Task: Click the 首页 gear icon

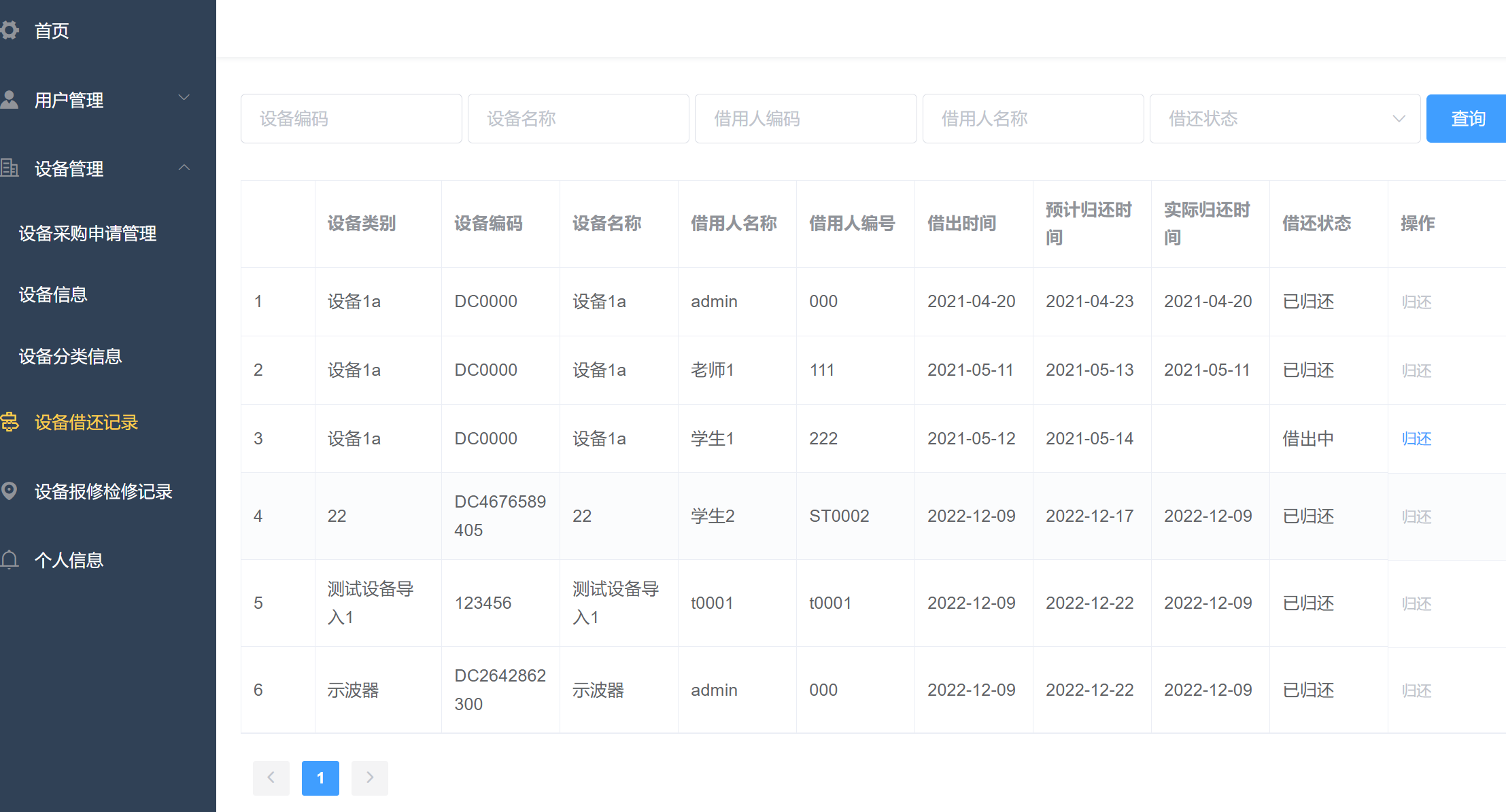Action: 10,31
